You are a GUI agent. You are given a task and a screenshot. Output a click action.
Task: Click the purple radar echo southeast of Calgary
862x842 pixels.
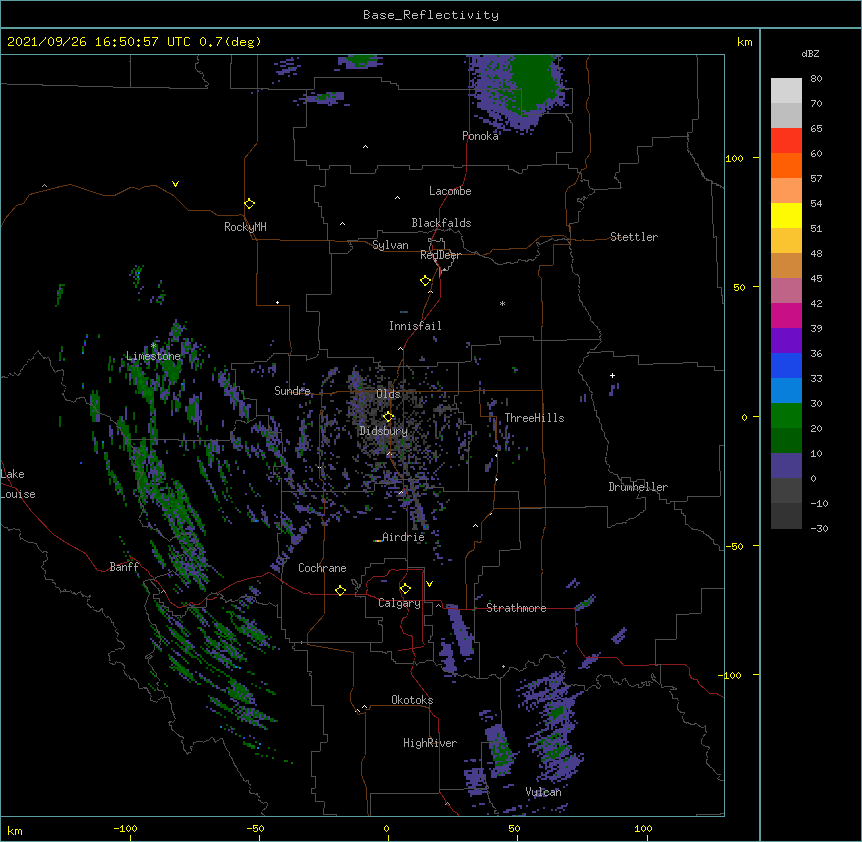(461, 629)
